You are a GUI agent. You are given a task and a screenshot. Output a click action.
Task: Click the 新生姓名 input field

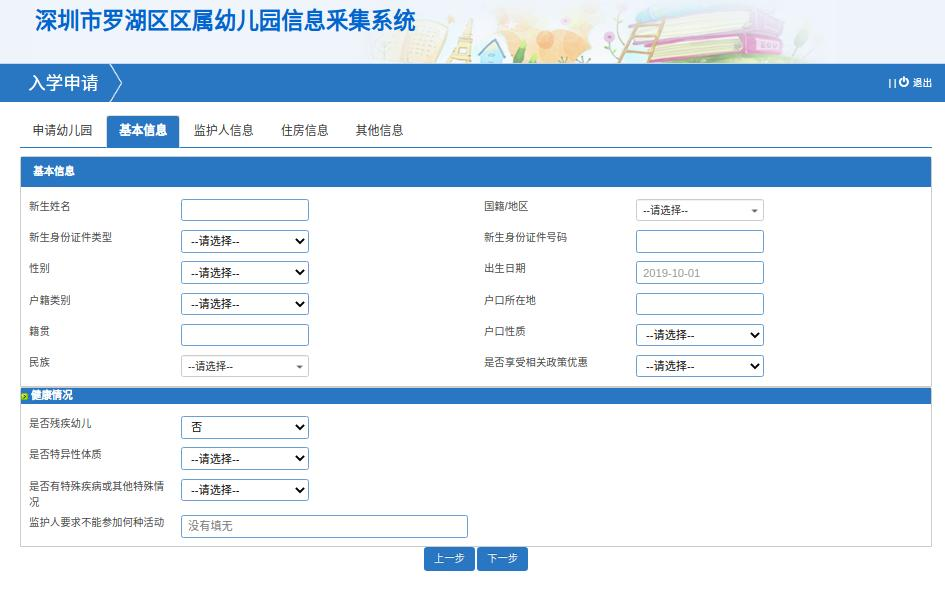[244, 209]
